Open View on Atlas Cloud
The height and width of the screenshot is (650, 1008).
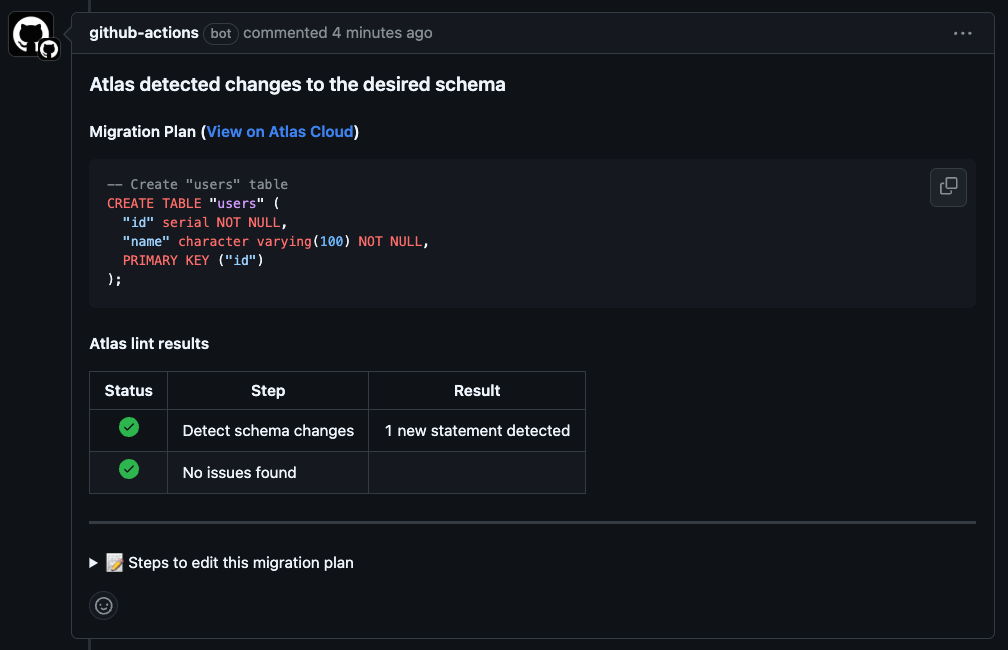[280, 131]
